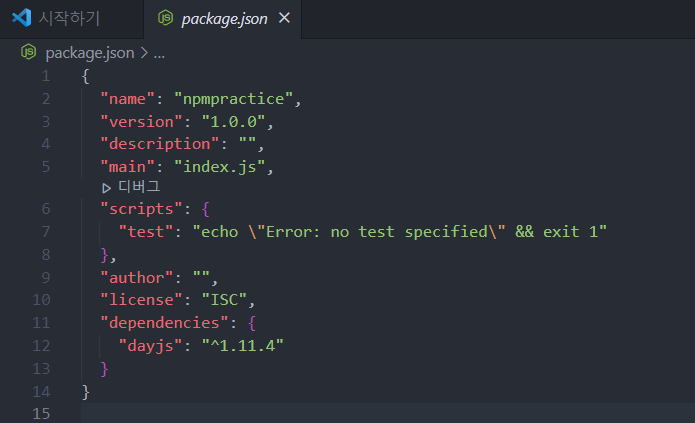This screenshot has height=423, width=695.
Task: Click the "index.js" value
Action: click(x=219, y=167)
